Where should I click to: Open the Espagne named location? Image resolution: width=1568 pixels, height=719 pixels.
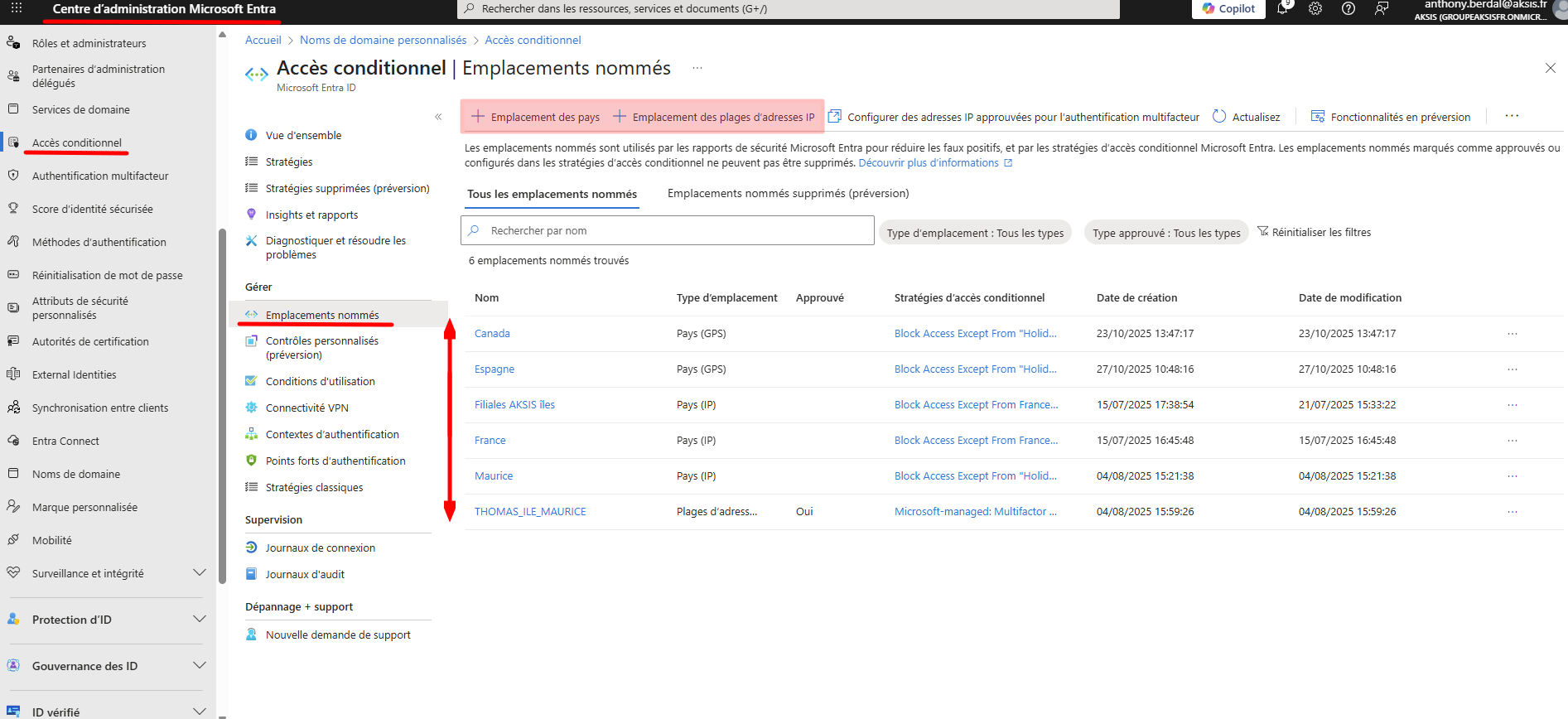[495, 369]
